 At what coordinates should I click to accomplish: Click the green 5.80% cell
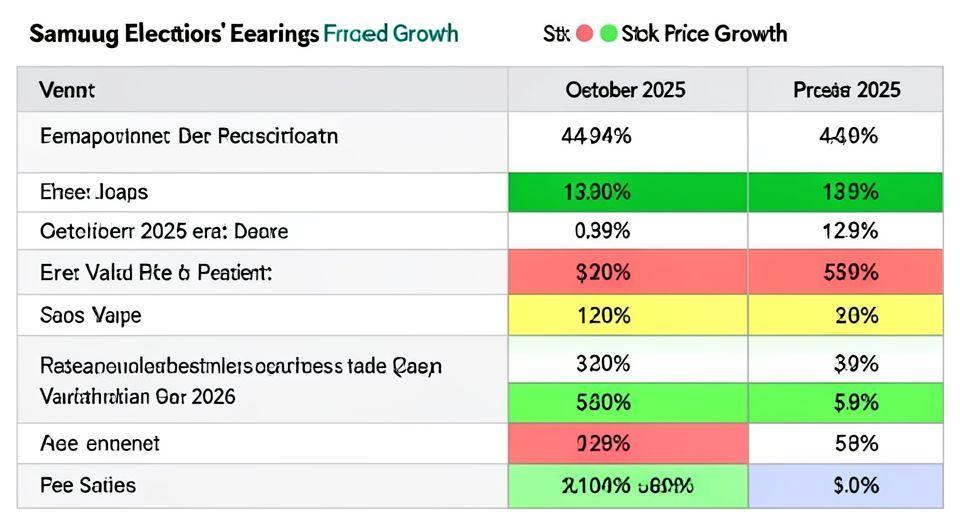pyautogui.click(x=625, y=403)
